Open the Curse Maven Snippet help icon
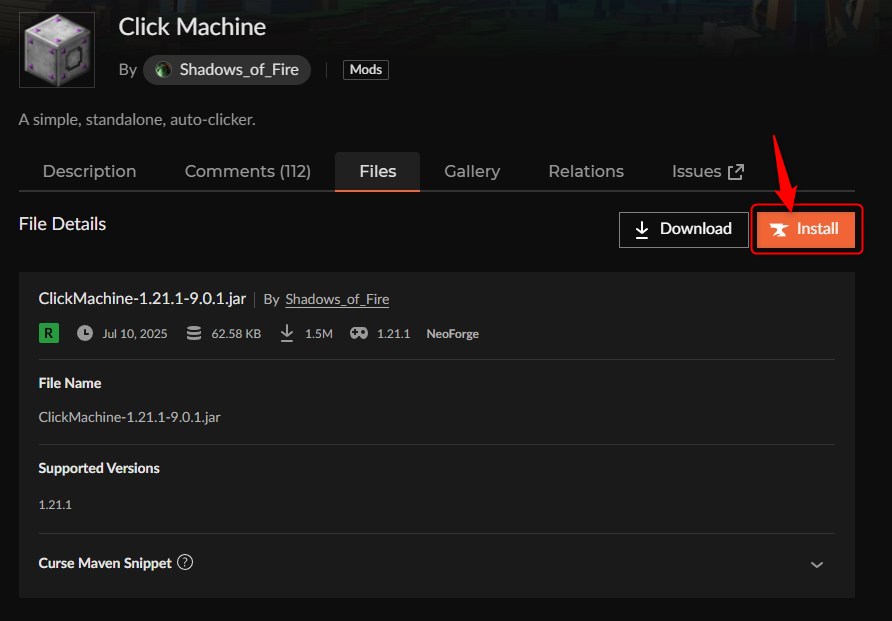 coord(184,563)
